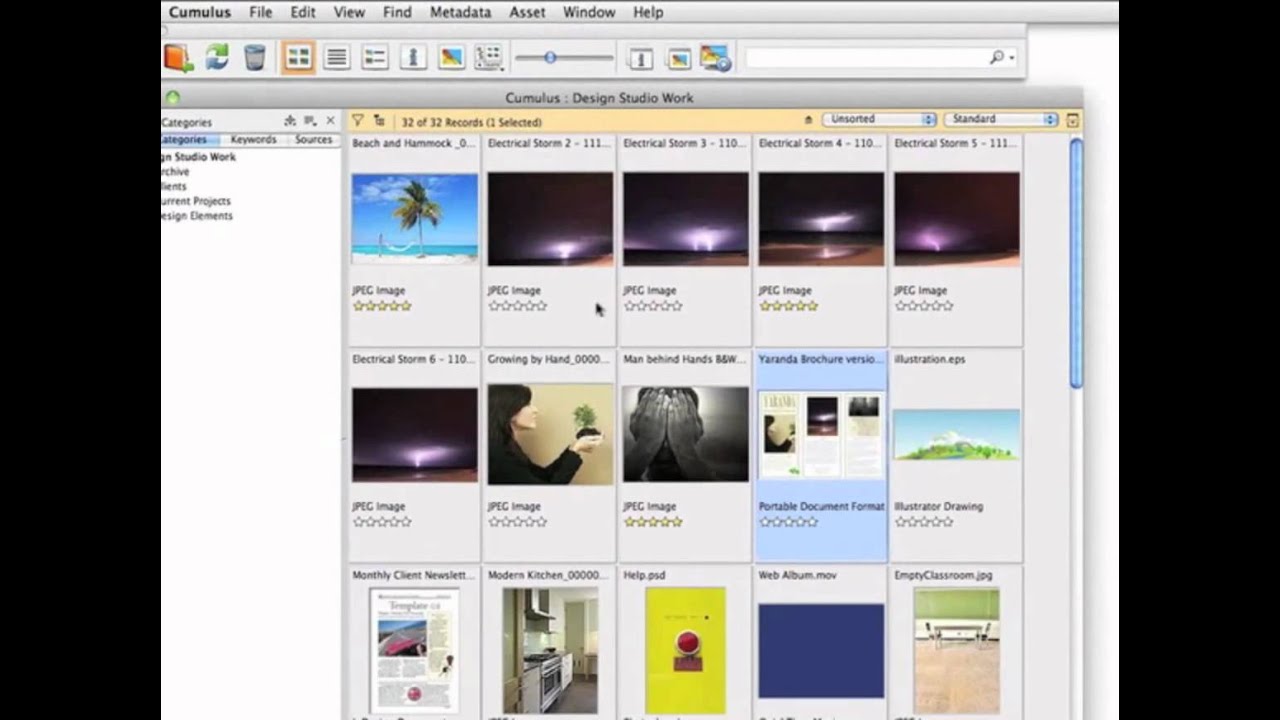Select the Modern Kitchen thumbnail
Screen dimensions: 1280x720
point(550,650)
